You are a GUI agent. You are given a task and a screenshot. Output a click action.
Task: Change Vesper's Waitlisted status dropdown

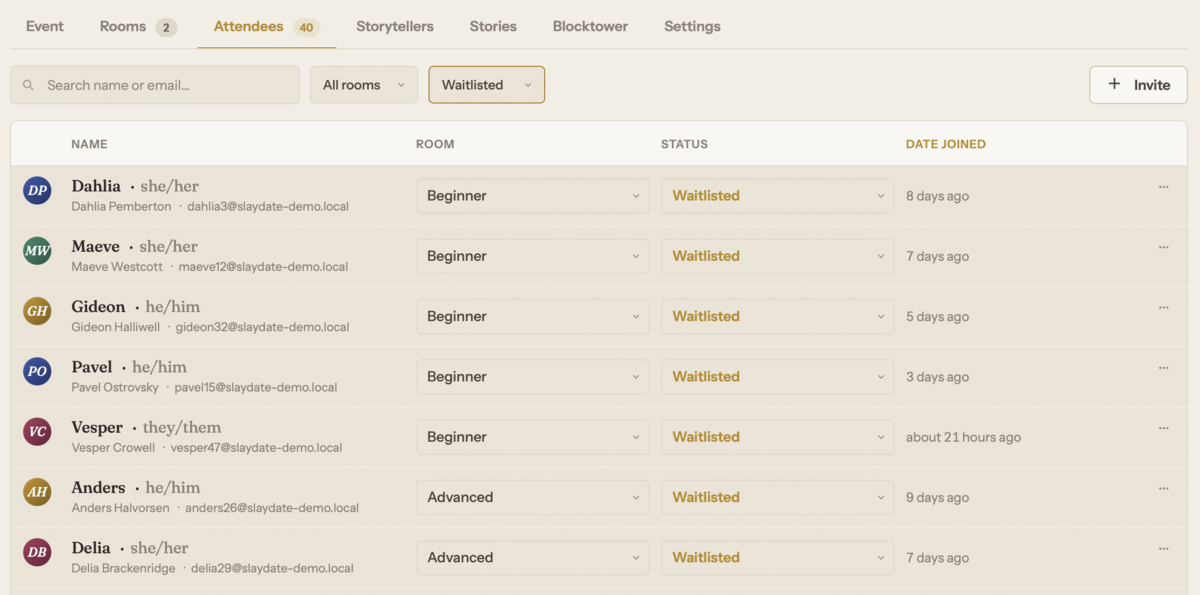tap(778, 437)
